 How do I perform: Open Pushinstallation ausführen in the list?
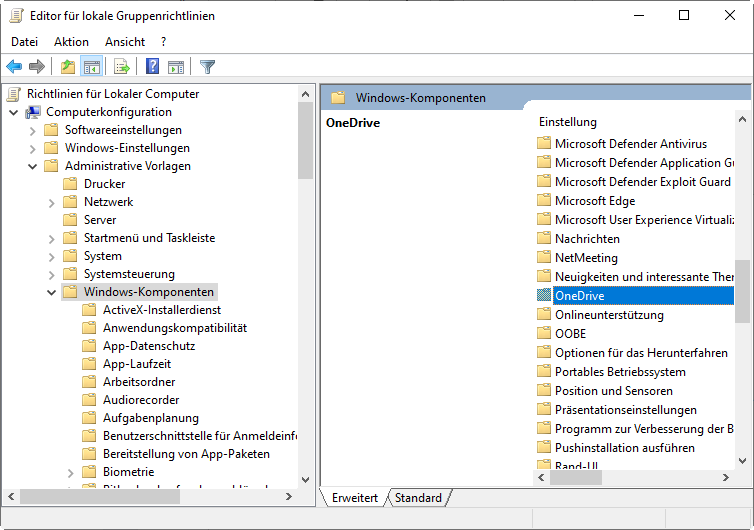[x=625, y=448]
